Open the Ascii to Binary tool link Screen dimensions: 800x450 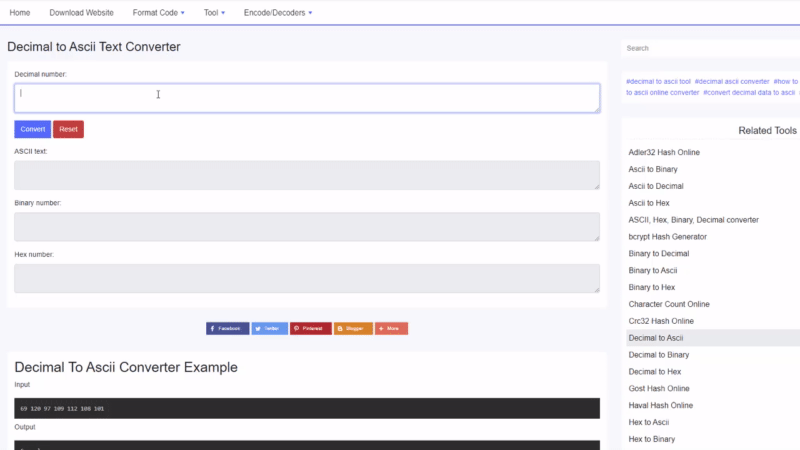(x=655, y=170)
